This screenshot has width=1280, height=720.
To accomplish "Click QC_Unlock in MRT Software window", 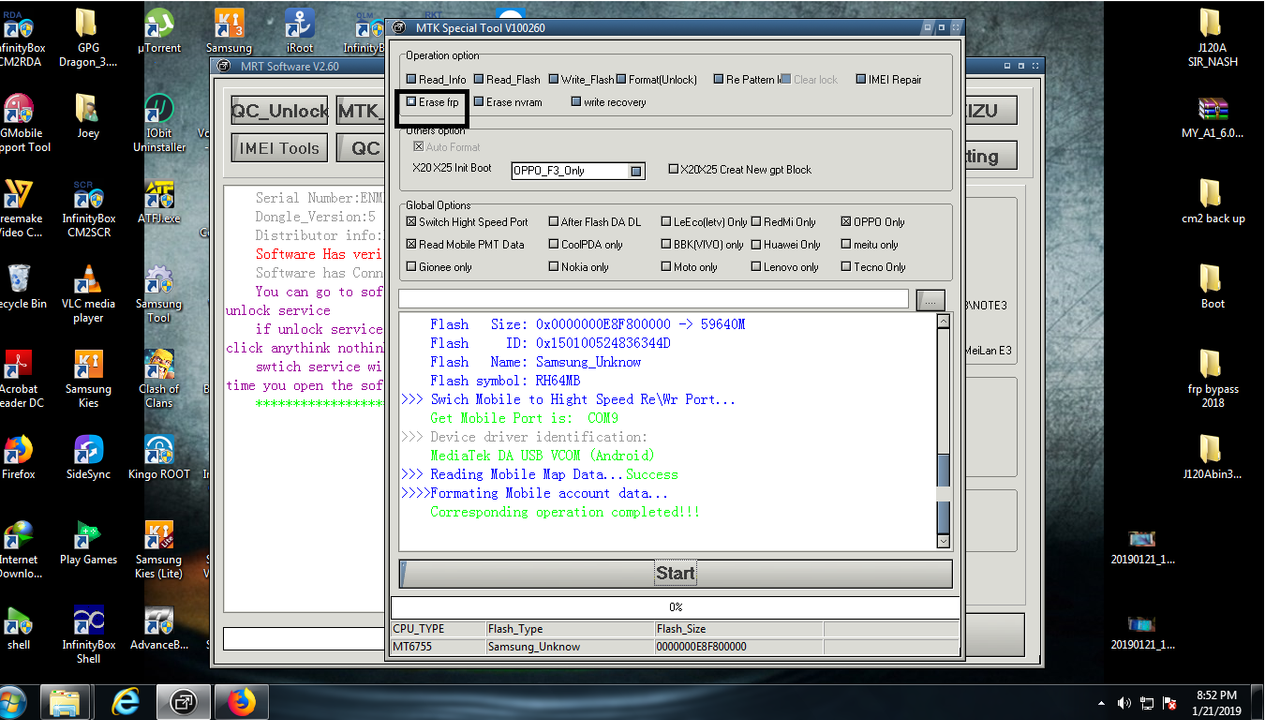I will [x=280, y=111].
